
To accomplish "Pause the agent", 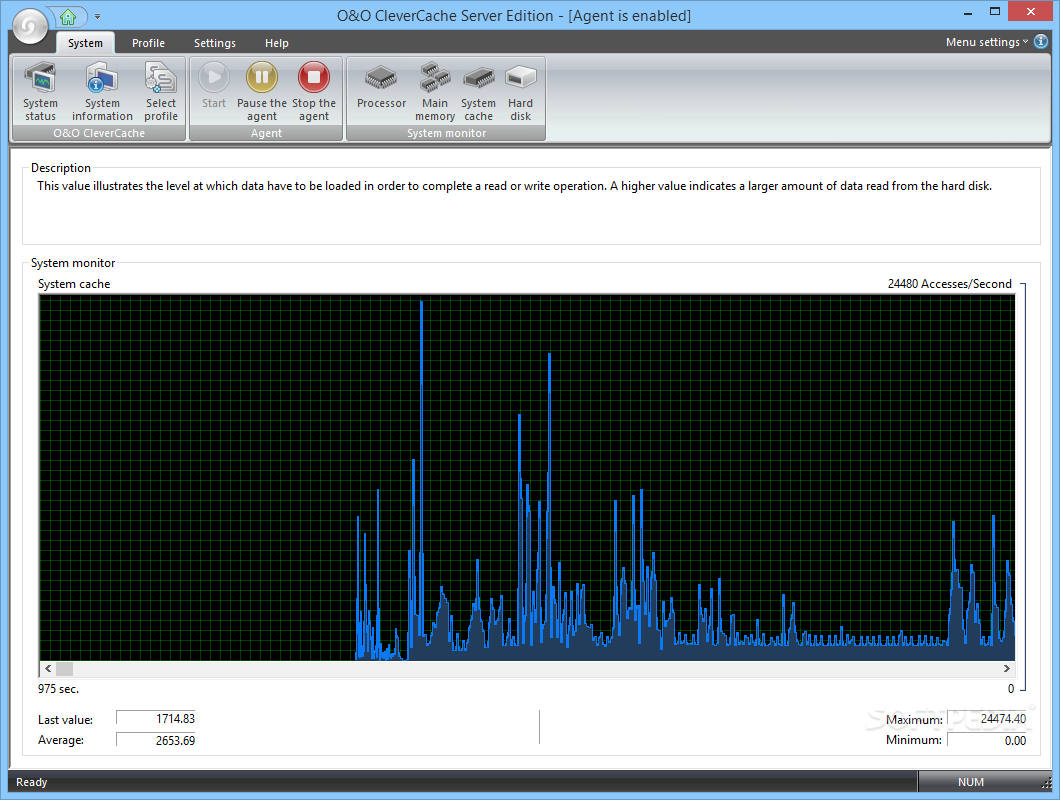I will (262, 91).
